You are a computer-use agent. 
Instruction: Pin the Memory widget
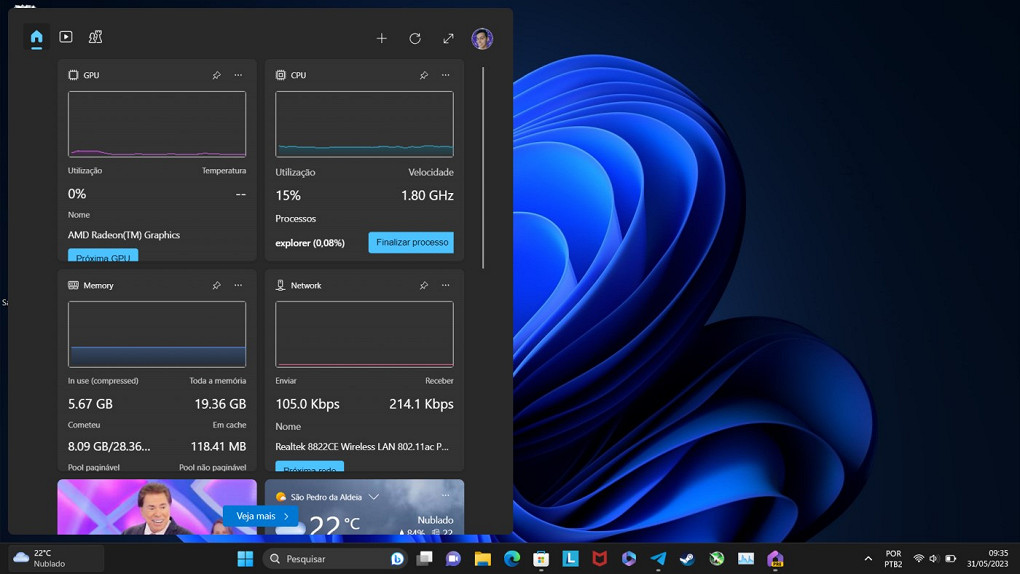216,285
